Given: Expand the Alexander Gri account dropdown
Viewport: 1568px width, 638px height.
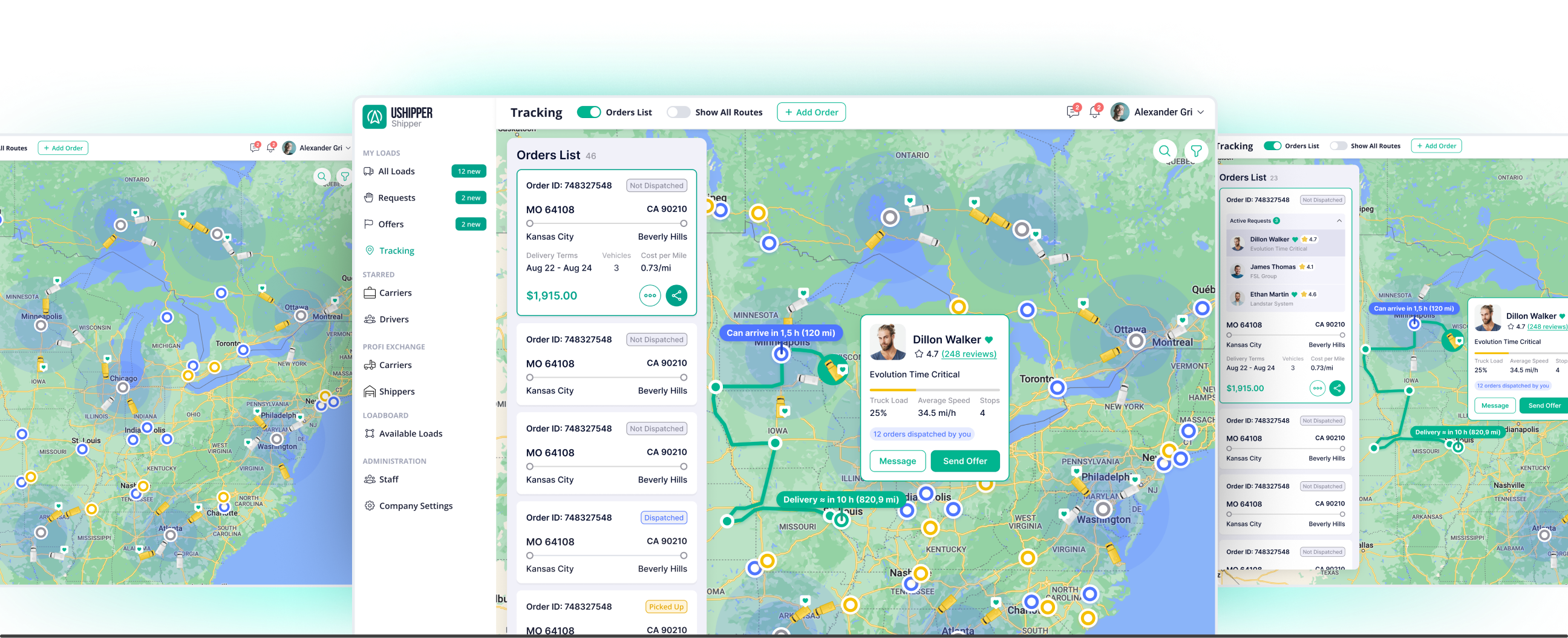Looking at the screenshot, I should click(x=1200, y=112).
